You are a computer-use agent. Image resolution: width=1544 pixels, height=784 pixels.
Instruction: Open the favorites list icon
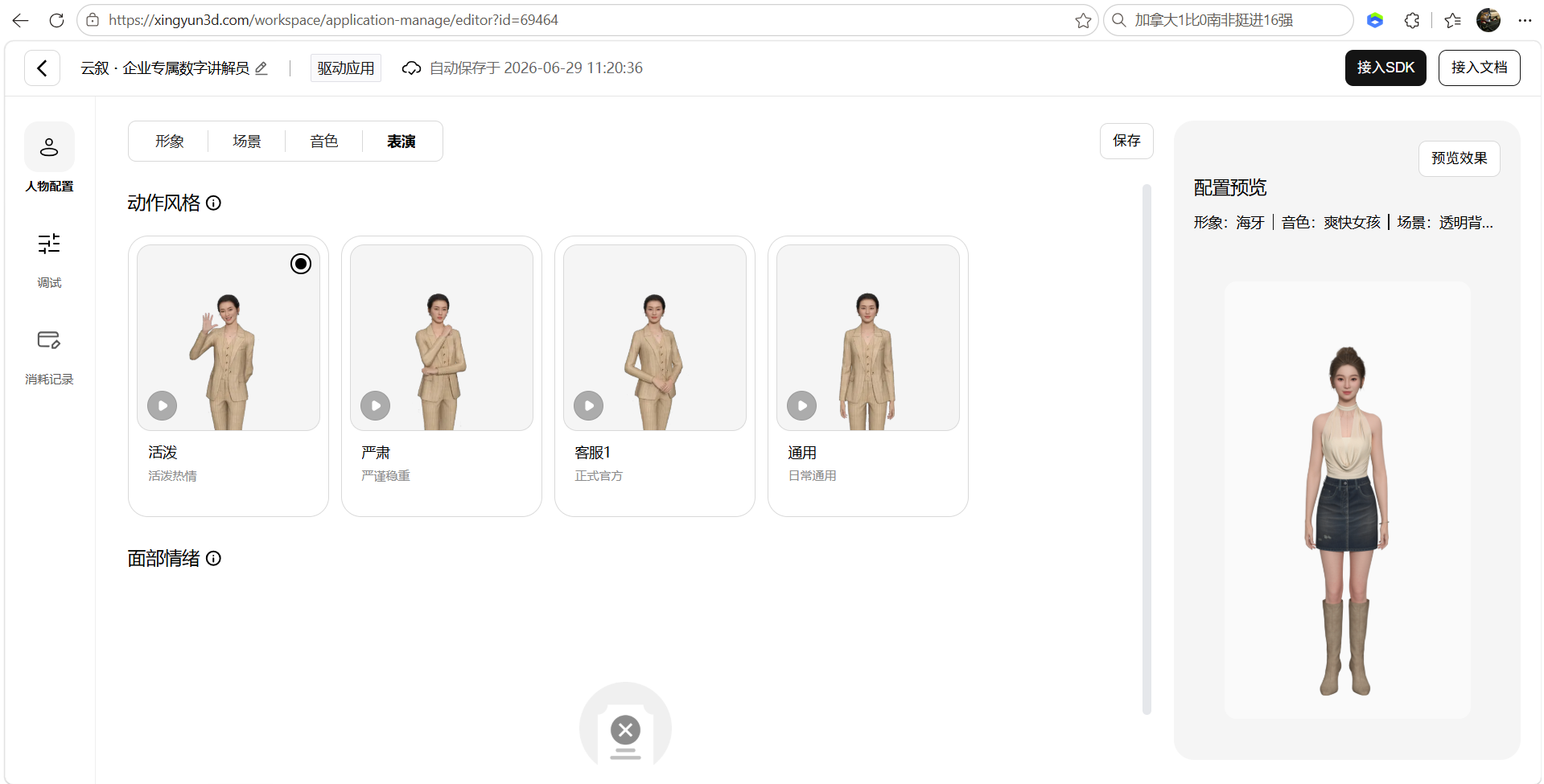click(x=1452, y=20)
